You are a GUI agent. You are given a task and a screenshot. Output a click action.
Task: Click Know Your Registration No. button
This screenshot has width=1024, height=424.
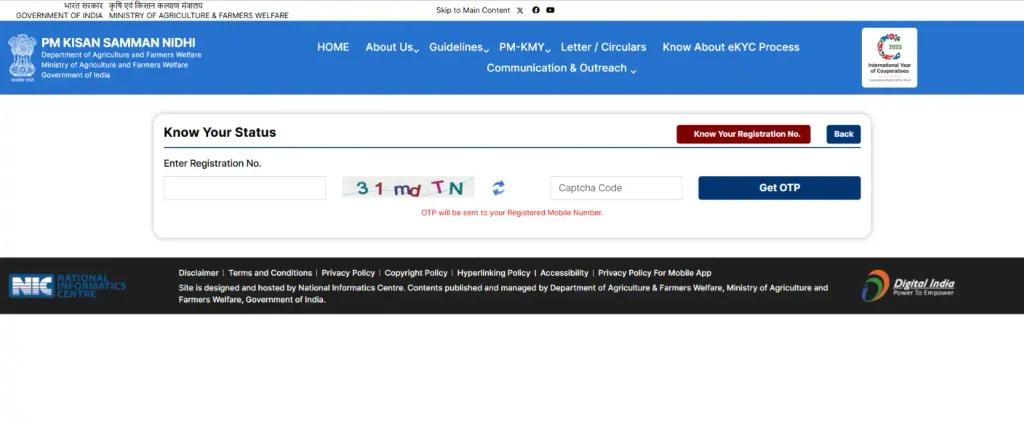tap(743, 134)
